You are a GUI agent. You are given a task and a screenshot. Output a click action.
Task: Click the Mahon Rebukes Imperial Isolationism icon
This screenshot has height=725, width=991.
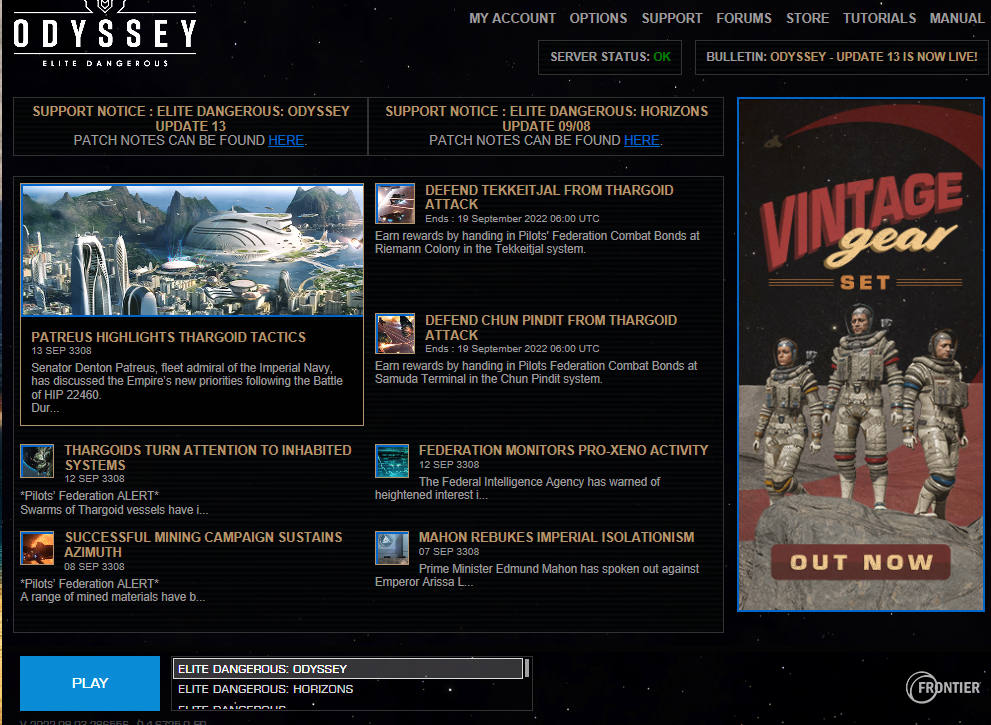pyautogui.click(x=392, y=548)
